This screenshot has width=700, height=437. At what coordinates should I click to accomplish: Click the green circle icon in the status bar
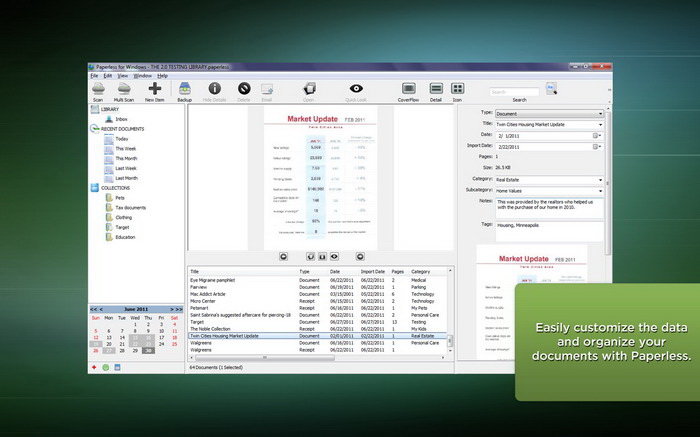[106, 367]
